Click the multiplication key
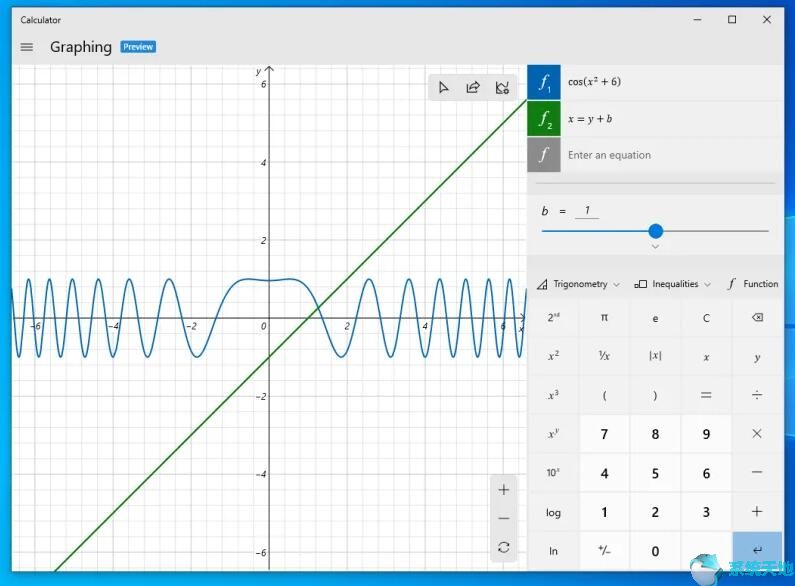 tap(757, 434)
